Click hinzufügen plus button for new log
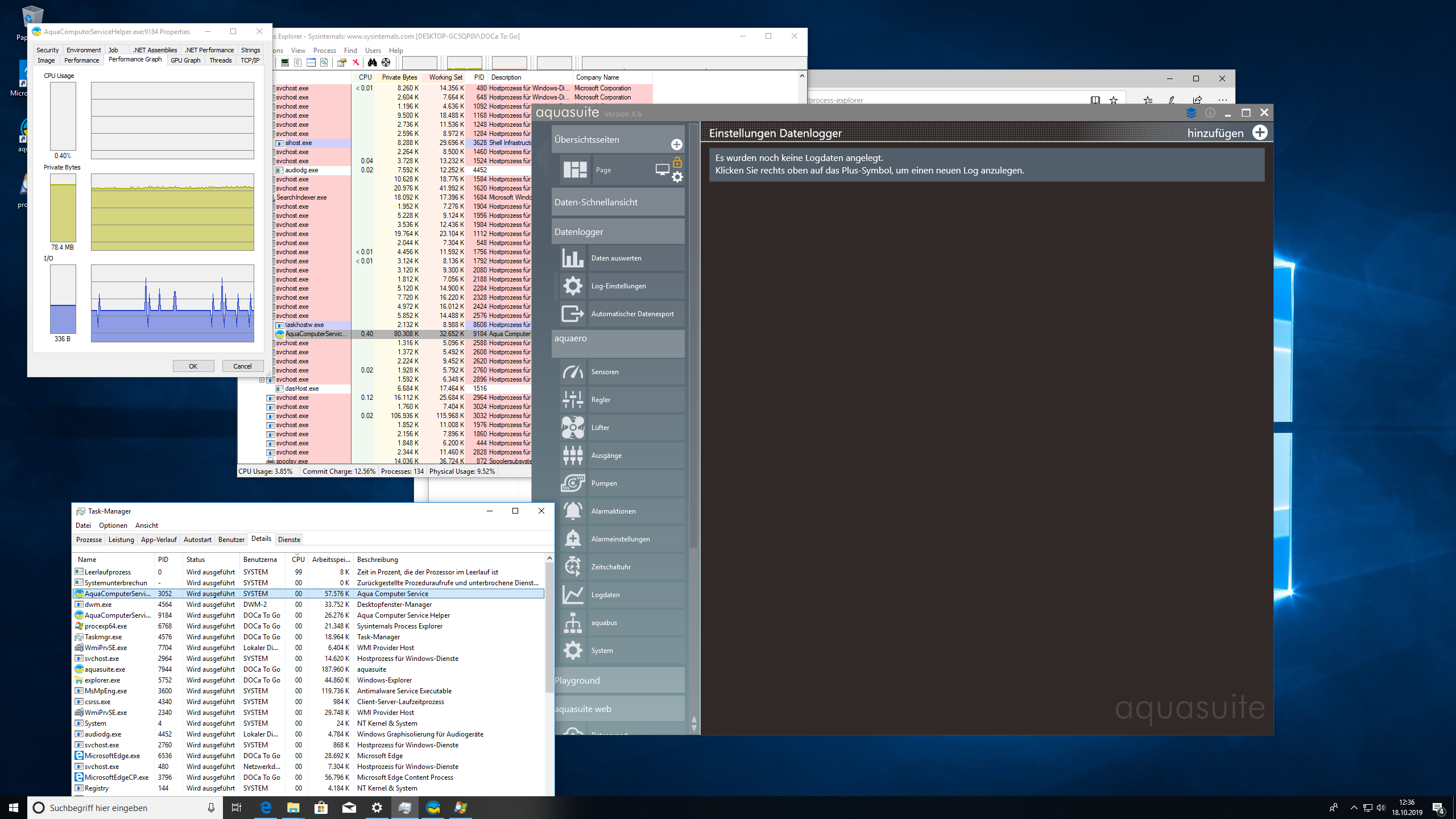1456x819 pixels. coord(1260,133)
